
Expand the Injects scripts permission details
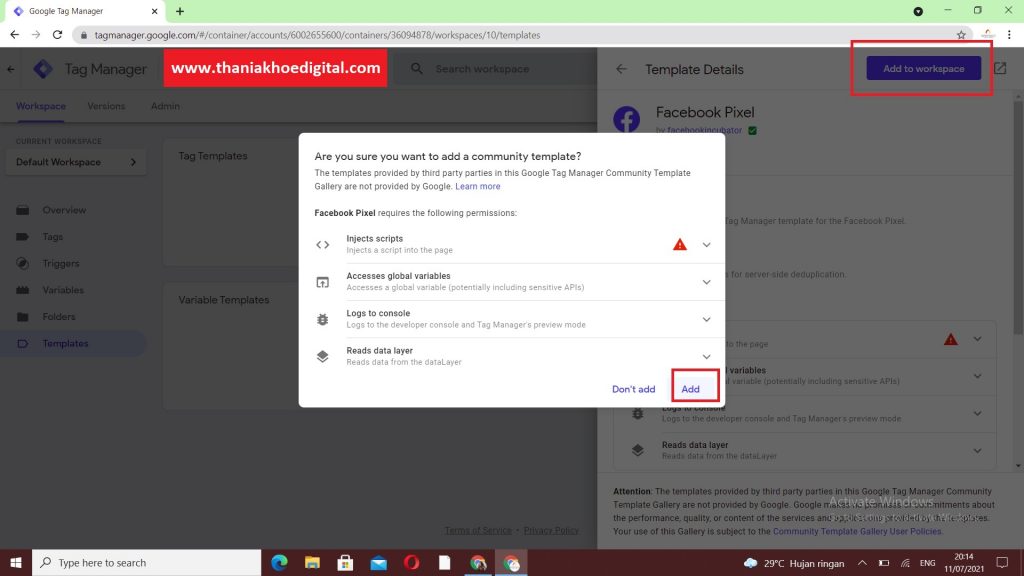(x=706, y=244)
